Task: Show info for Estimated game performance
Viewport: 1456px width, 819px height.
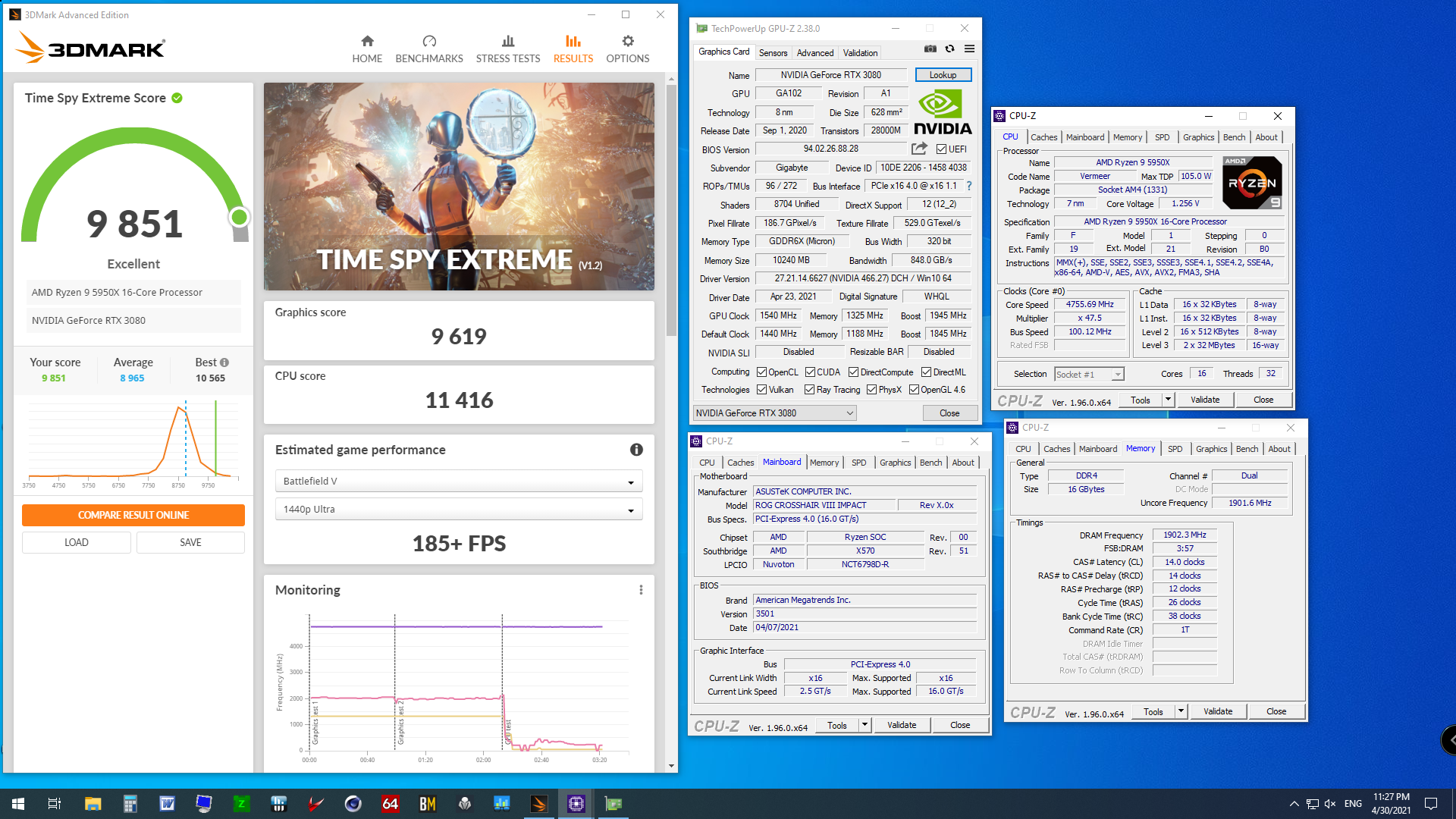Action: (x=636, y=450)
